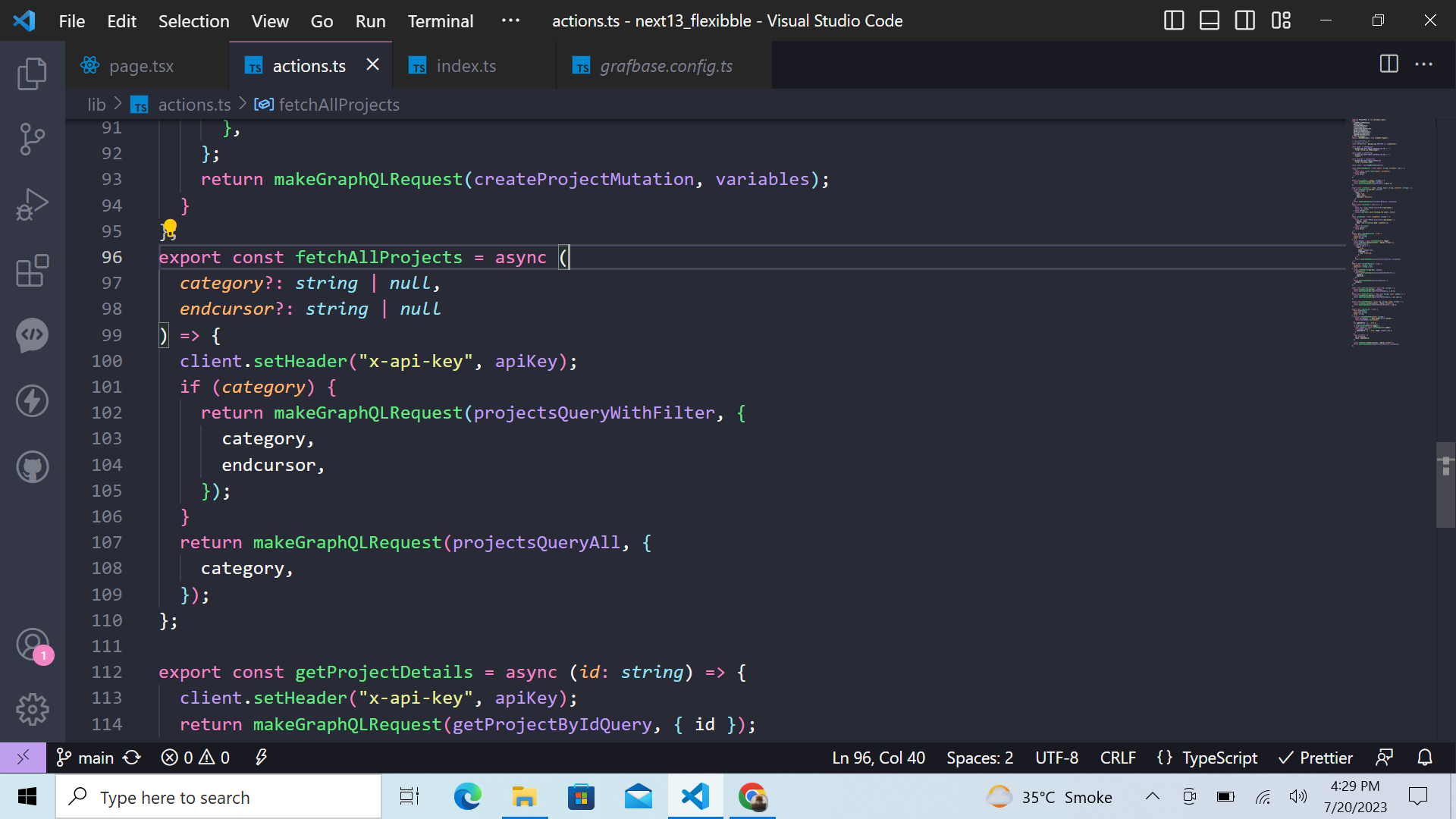Screen dimensions: 1456x819
Task: Open the fetchAllProjects breadcrumb dropdown
Action: (x=339, y=104)
